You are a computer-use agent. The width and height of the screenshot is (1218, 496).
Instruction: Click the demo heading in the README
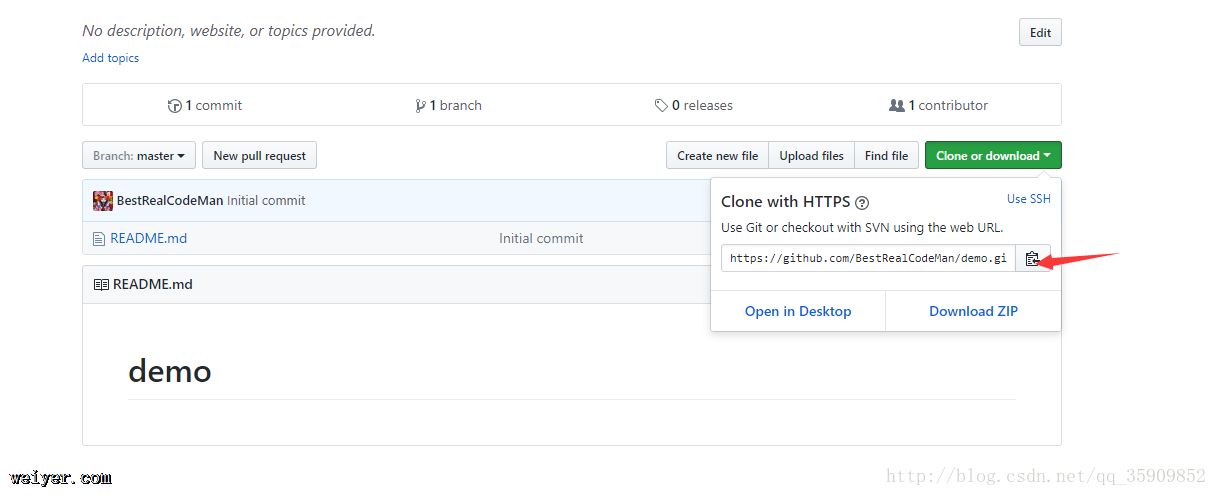(170, 371)
